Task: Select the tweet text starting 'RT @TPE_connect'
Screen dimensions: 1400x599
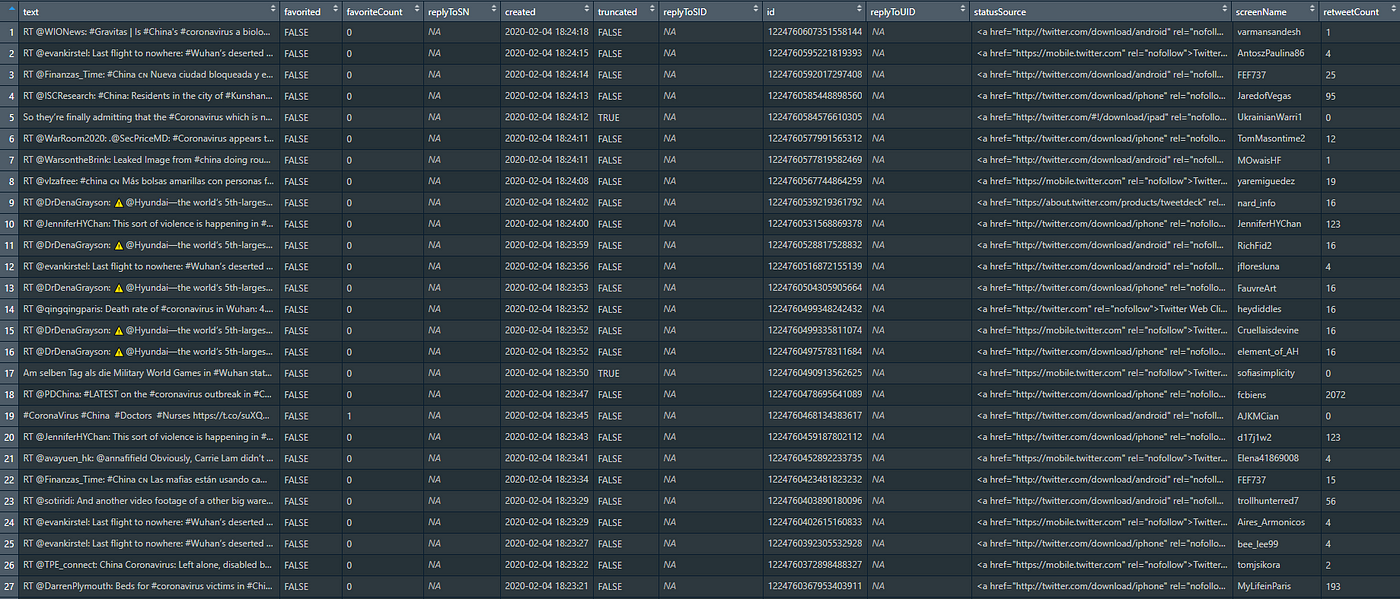Action: click(x=148, y=564)
